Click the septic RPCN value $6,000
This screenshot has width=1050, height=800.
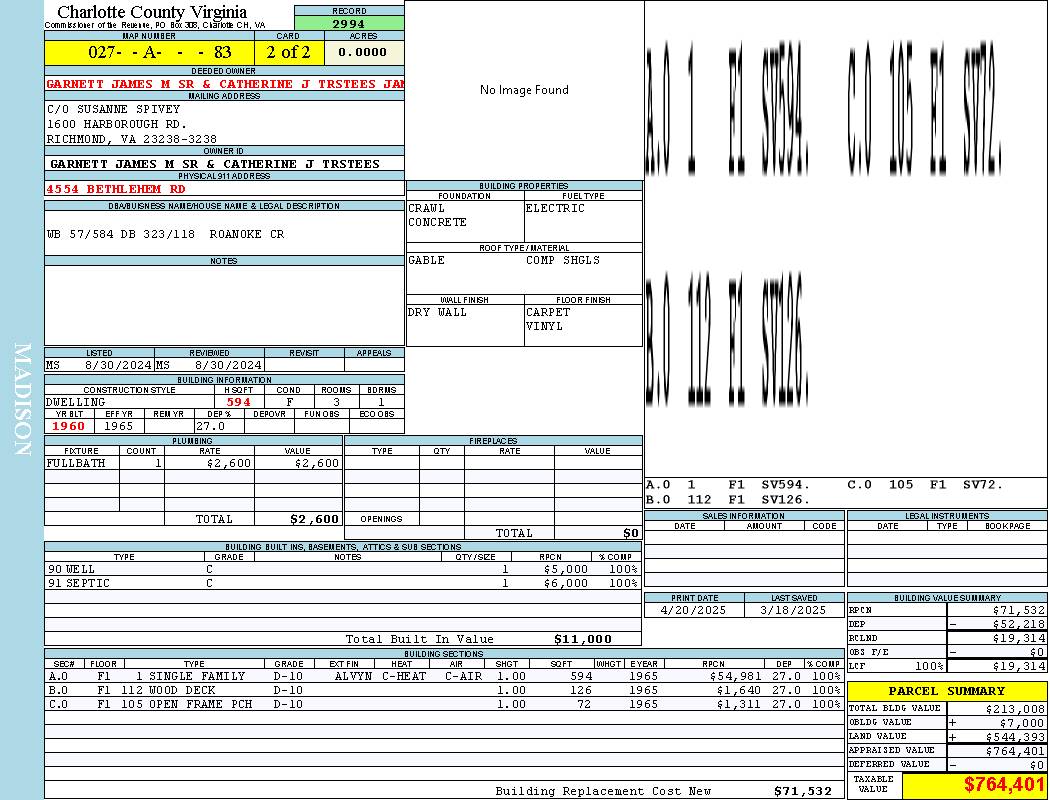(566, 584)
